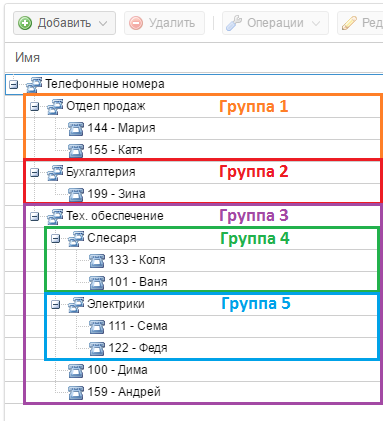This screenshot has height=421, width=383.
Task: Select the 133 - Коля entry
Action: pos(137,260)
